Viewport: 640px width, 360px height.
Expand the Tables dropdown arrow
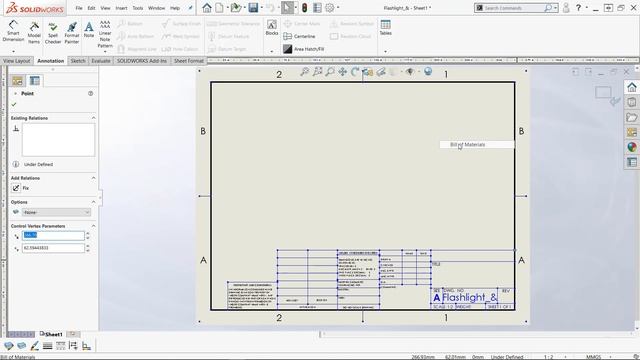(386, 51)
